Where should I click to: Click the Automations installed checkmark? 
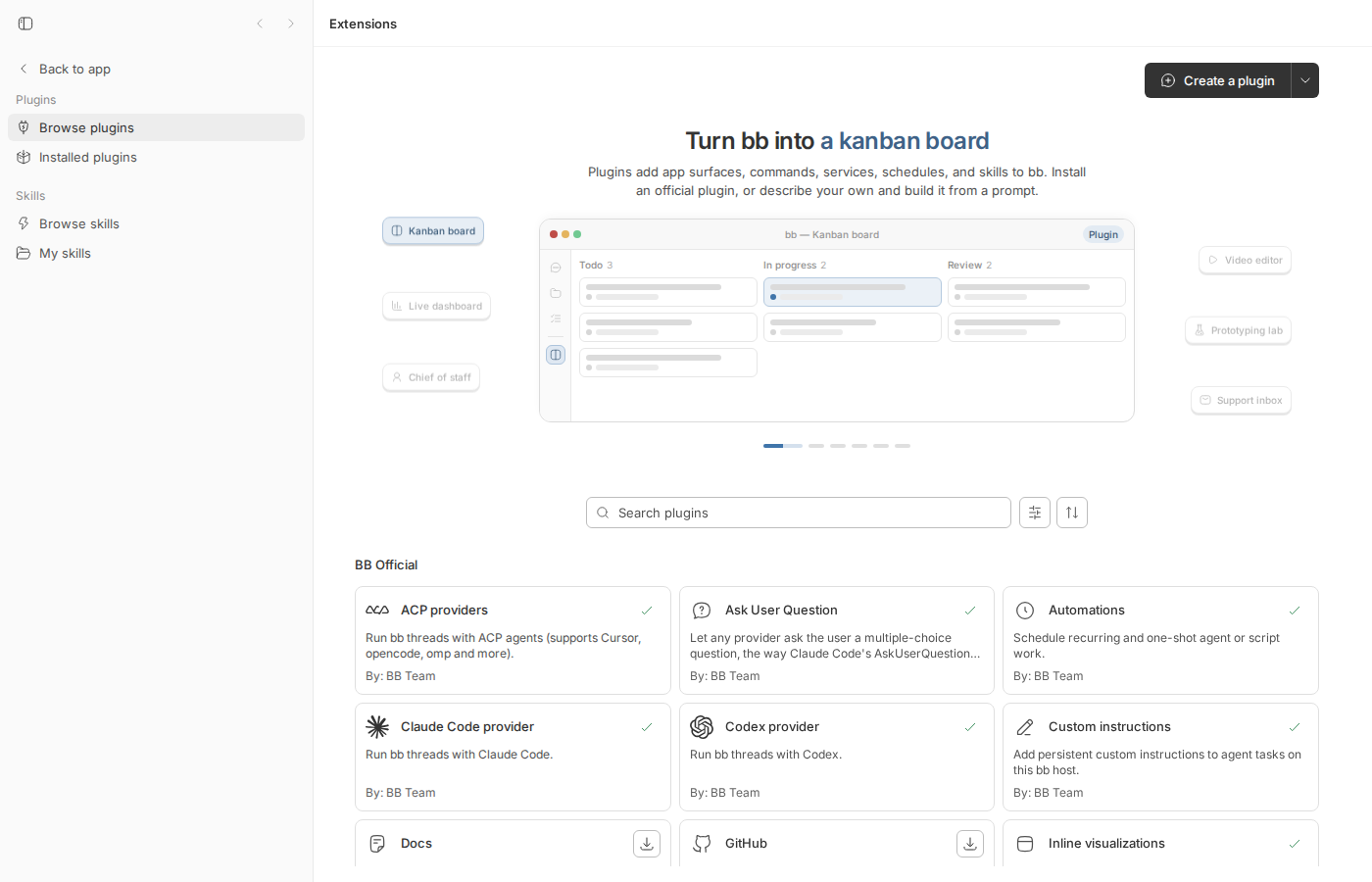click(1295, 611)
